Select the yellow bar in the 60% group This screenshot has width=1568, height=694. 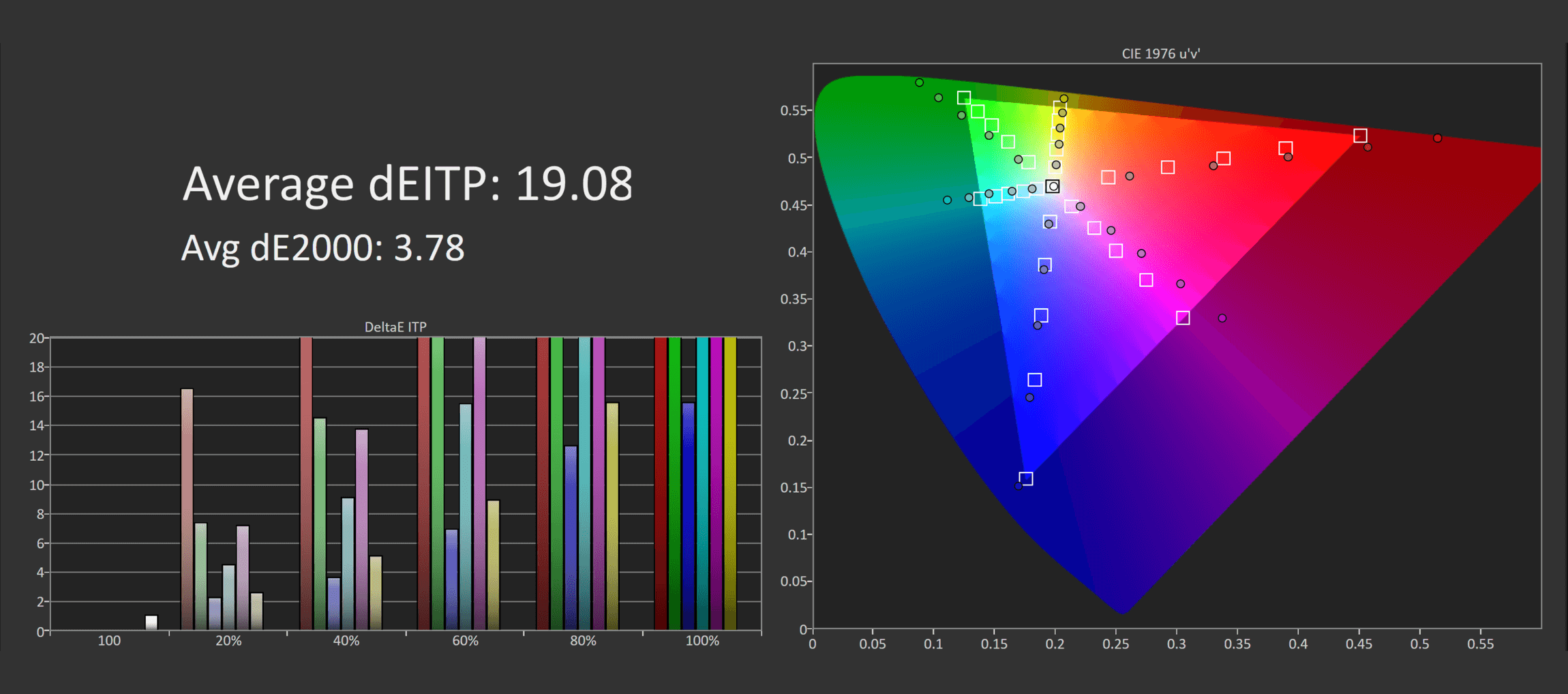pos(494,564)
